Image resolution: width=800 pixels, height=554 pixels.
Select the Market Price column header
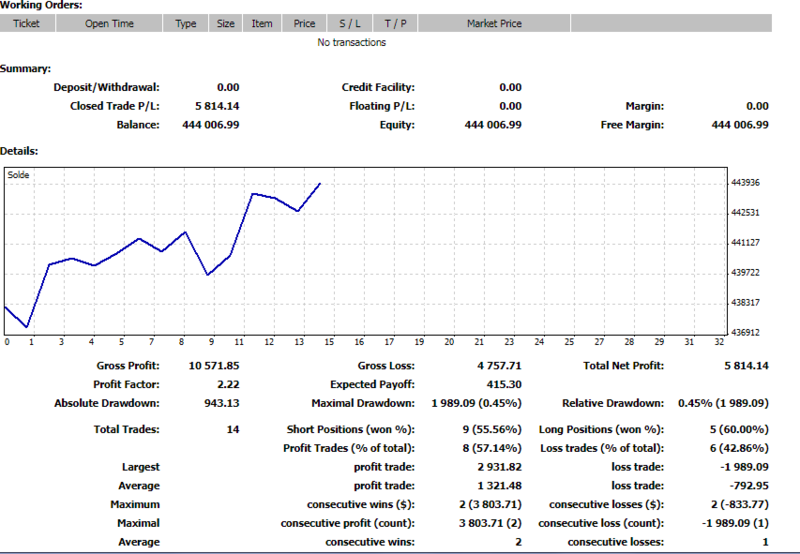click(x=494, y=23)
